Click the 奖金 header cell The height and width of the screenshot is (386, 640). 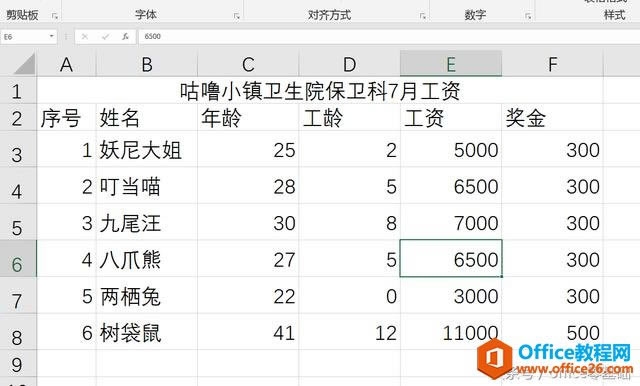[552, 118]
